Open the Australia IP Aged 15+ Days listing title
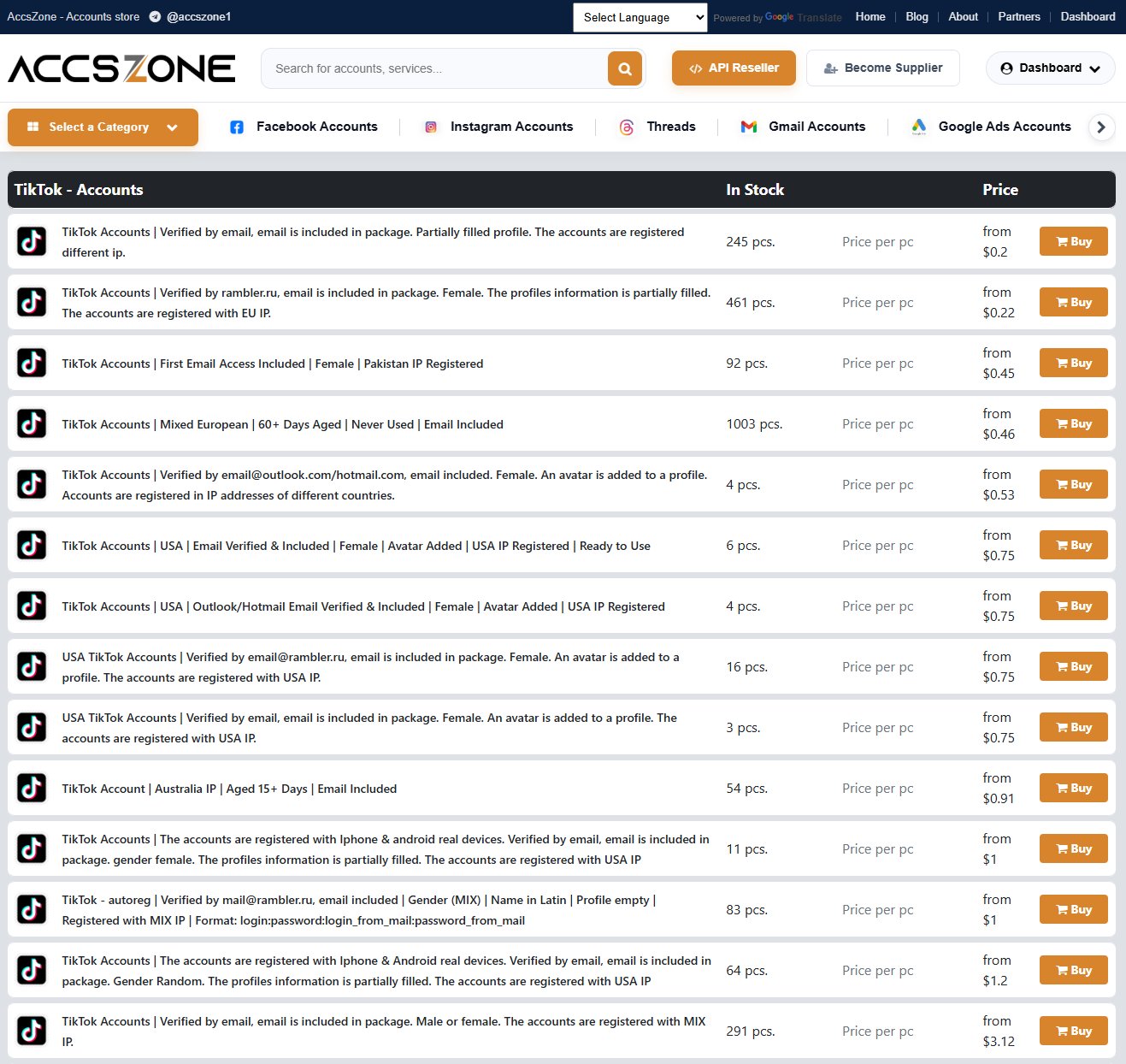The image size is (1126, 1064). point(229,789)
